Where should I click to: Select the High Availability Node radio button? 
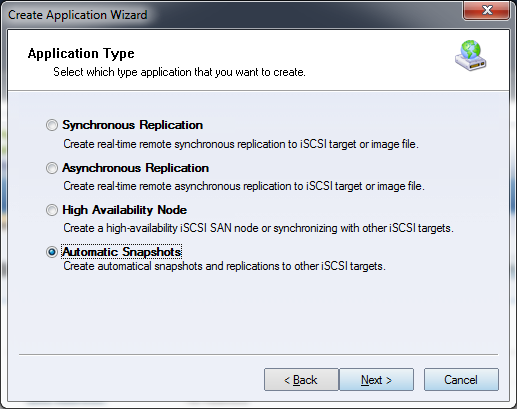click(x=52, y=210)
